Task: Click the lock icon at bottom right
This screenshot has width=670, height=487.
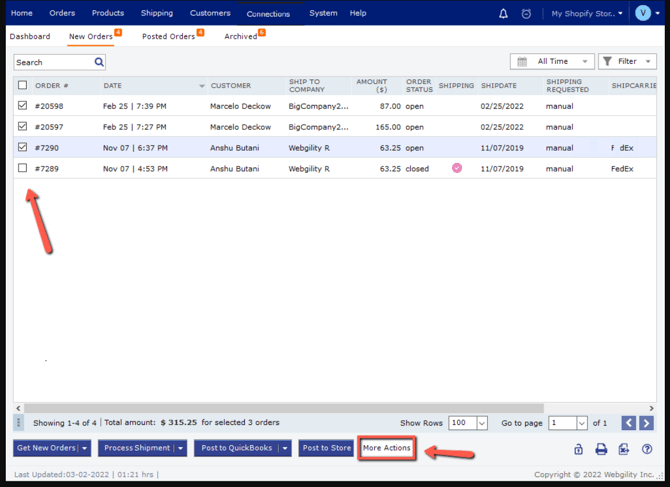Action: (x=578, y=449)
